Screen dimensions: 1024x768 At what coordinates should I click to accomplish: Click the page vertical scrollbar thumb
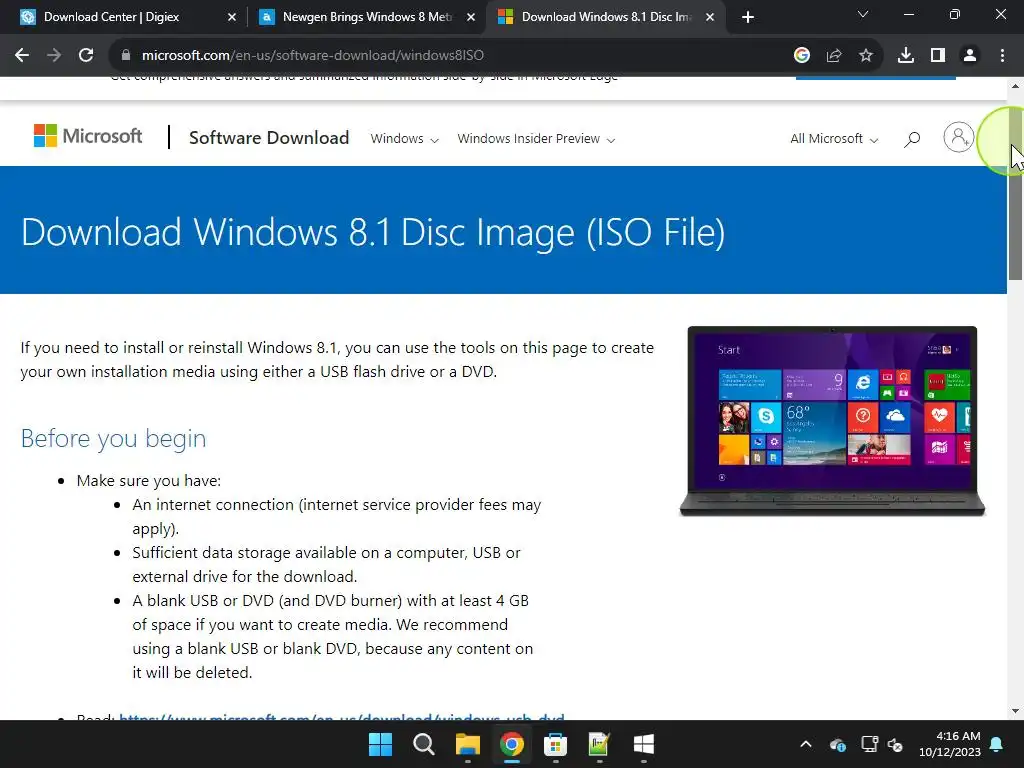[1016, 196]
